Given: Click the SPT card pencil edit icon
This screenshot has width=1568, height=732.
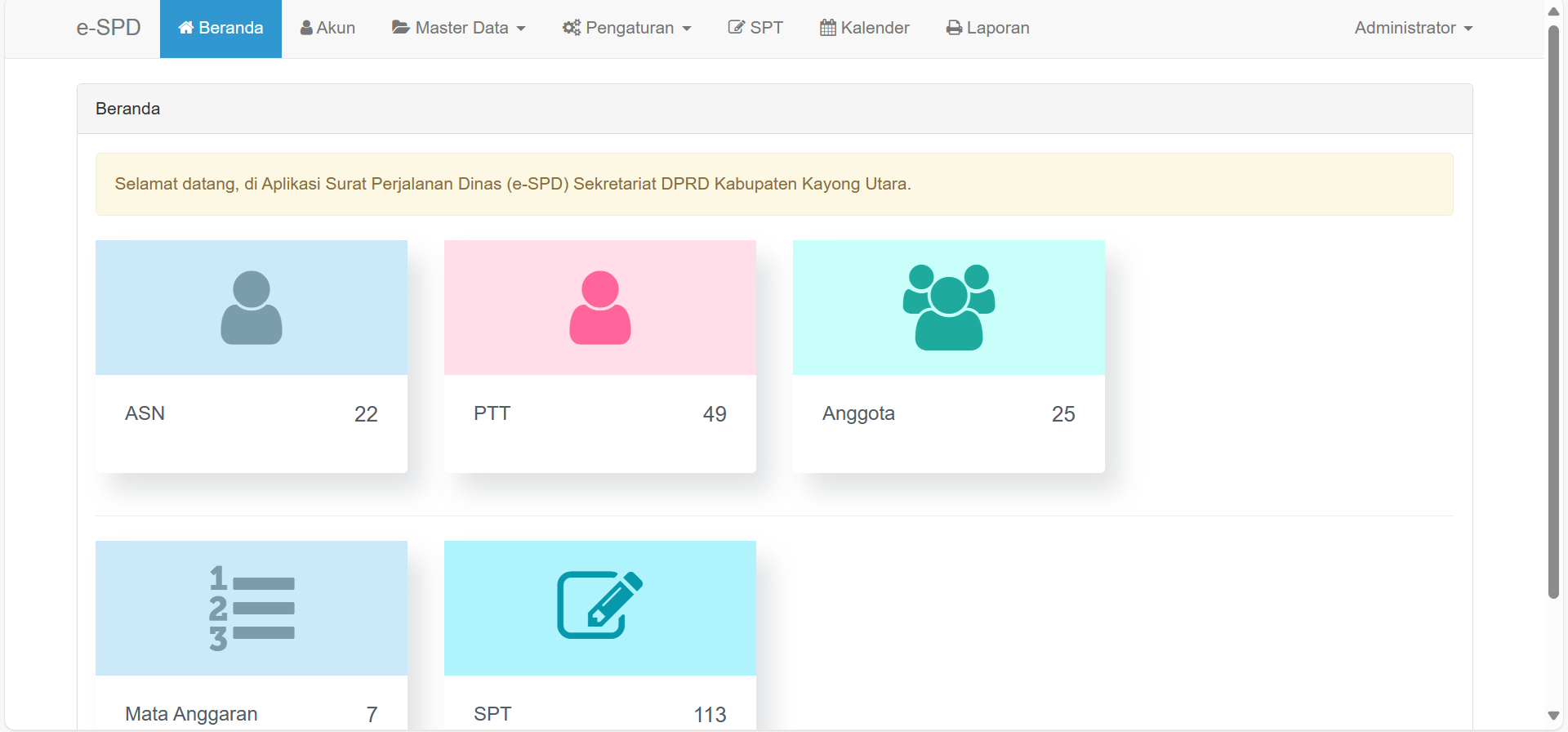Looking at the screenshot, I should pyautogui.click(x=600, y=605).
